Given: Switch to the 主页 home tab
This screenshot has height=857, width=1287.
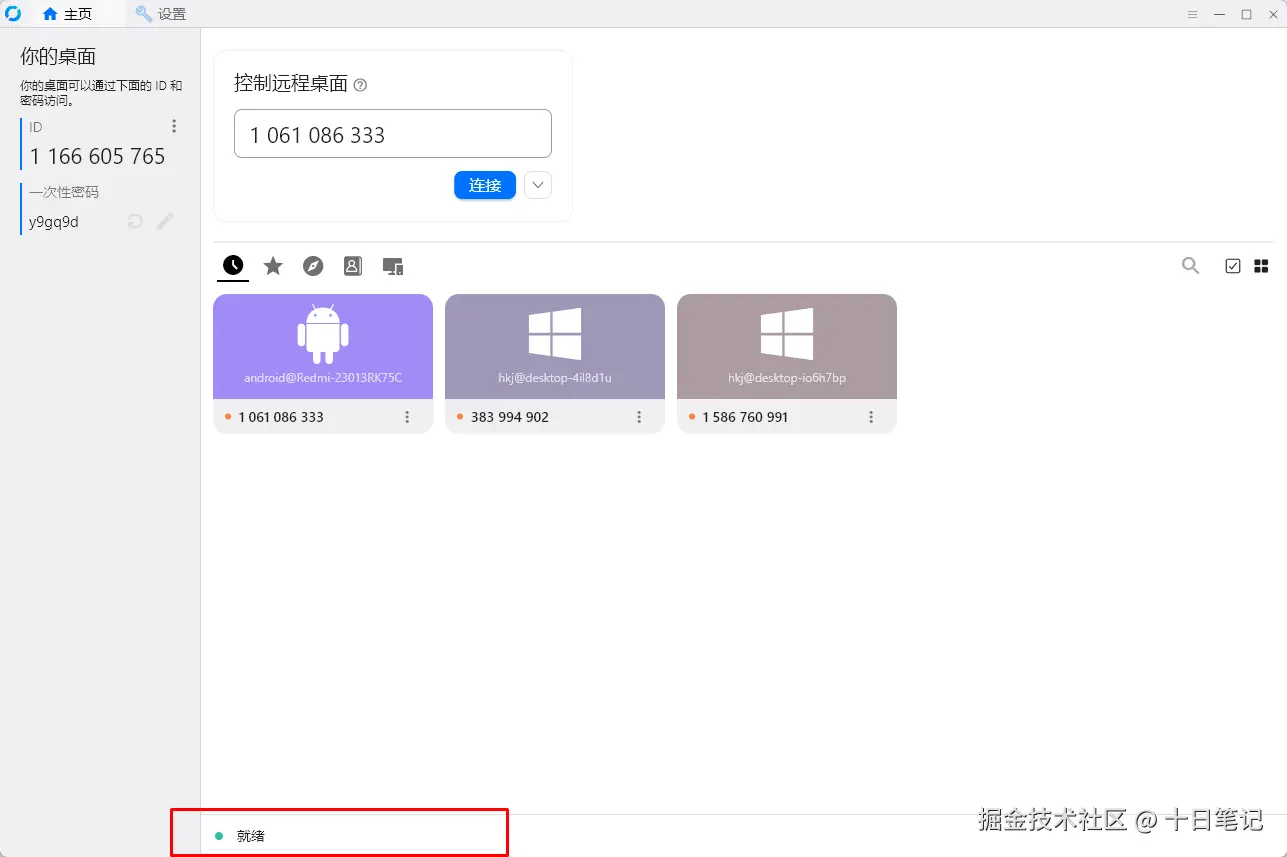Looking at the screenshot, I should tap(67, 14).
